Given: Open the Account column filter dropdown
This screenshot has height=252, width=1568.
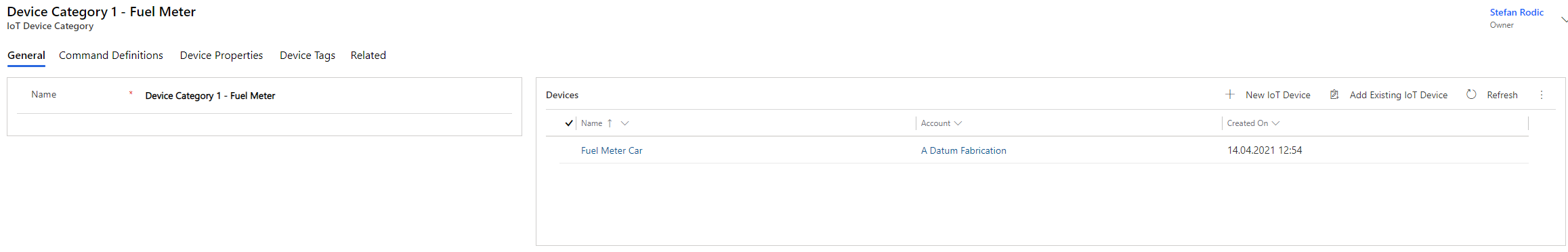Looking at the screenshot, I should tap(958, 123).
